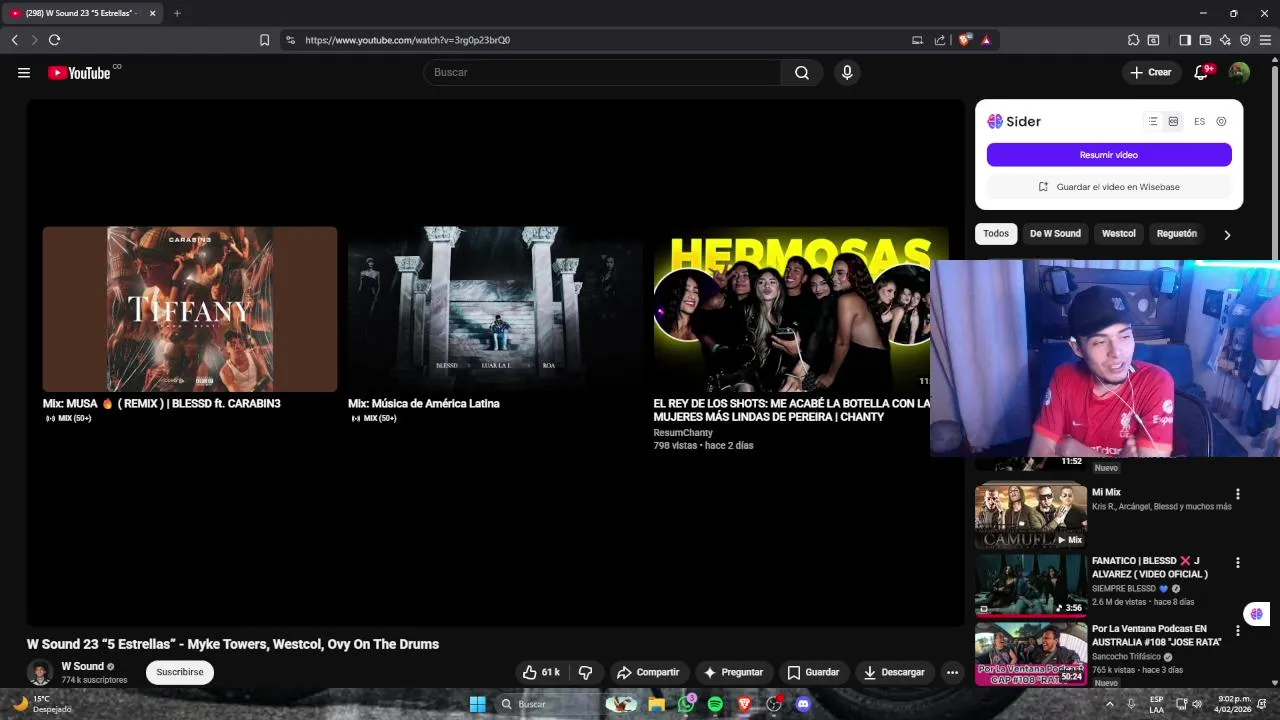The height and width of the screenshot is (720, 1280).
Task: Share the page via address bar share icon
Action: click(x=940, y=40)
